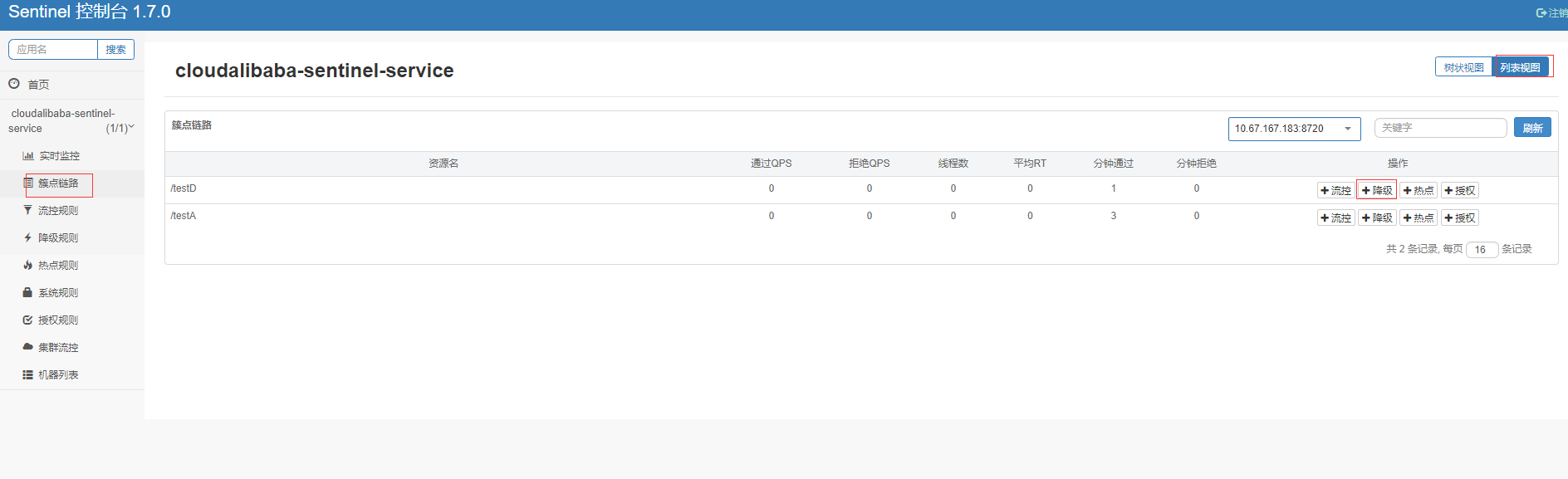The height and width of the screenshot is (479, 1568).
Task: Click the 操作 column header
Action: click(x=1398, y=164)
